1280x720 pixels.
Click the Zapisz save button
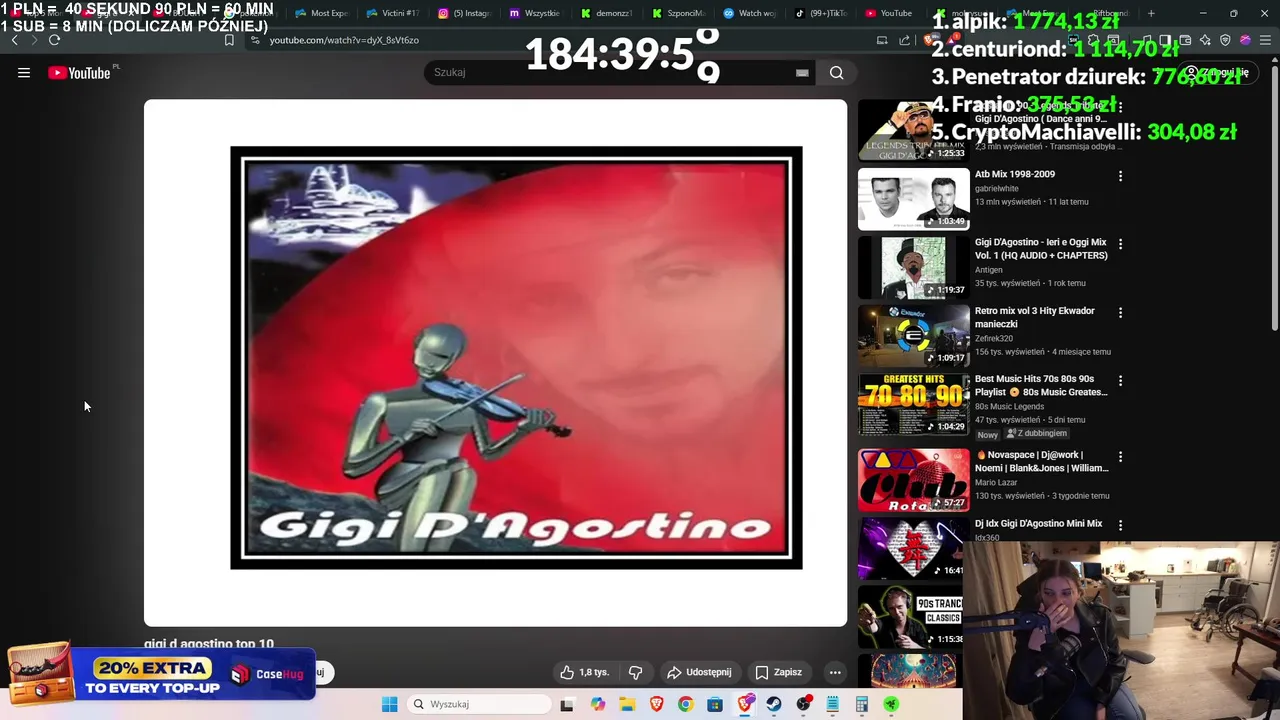point(778,672)
